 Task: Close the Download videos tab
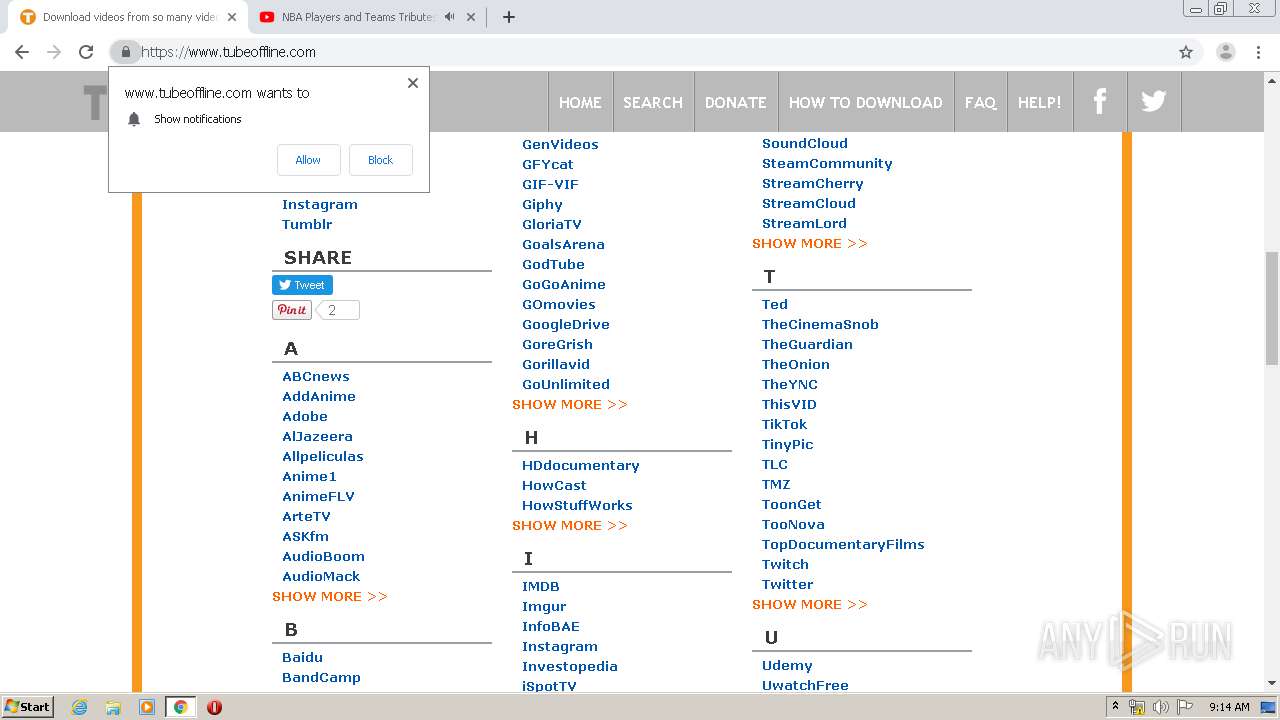click(x=232, y=17)
